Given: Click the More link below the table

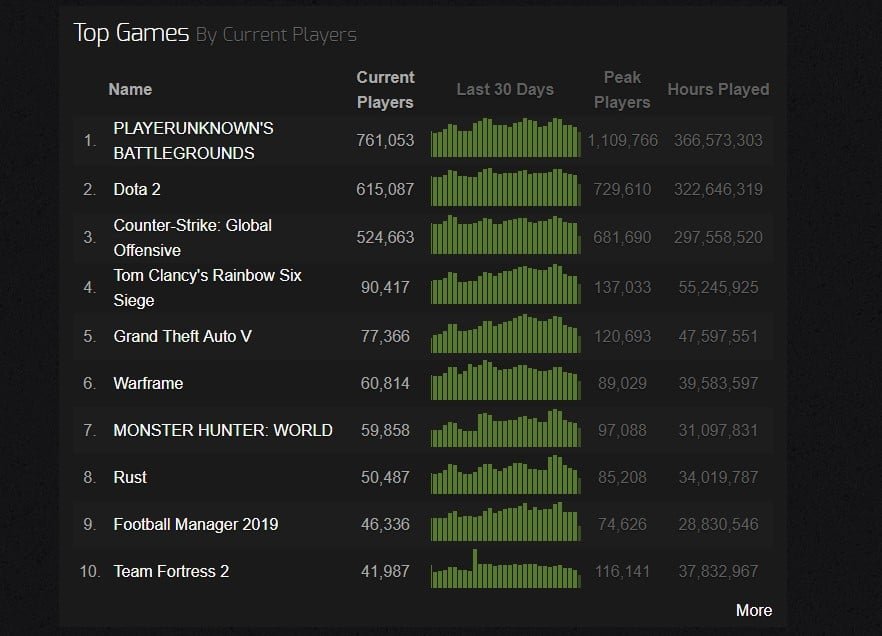Looking at the screenshot, I should coord(754,610).
